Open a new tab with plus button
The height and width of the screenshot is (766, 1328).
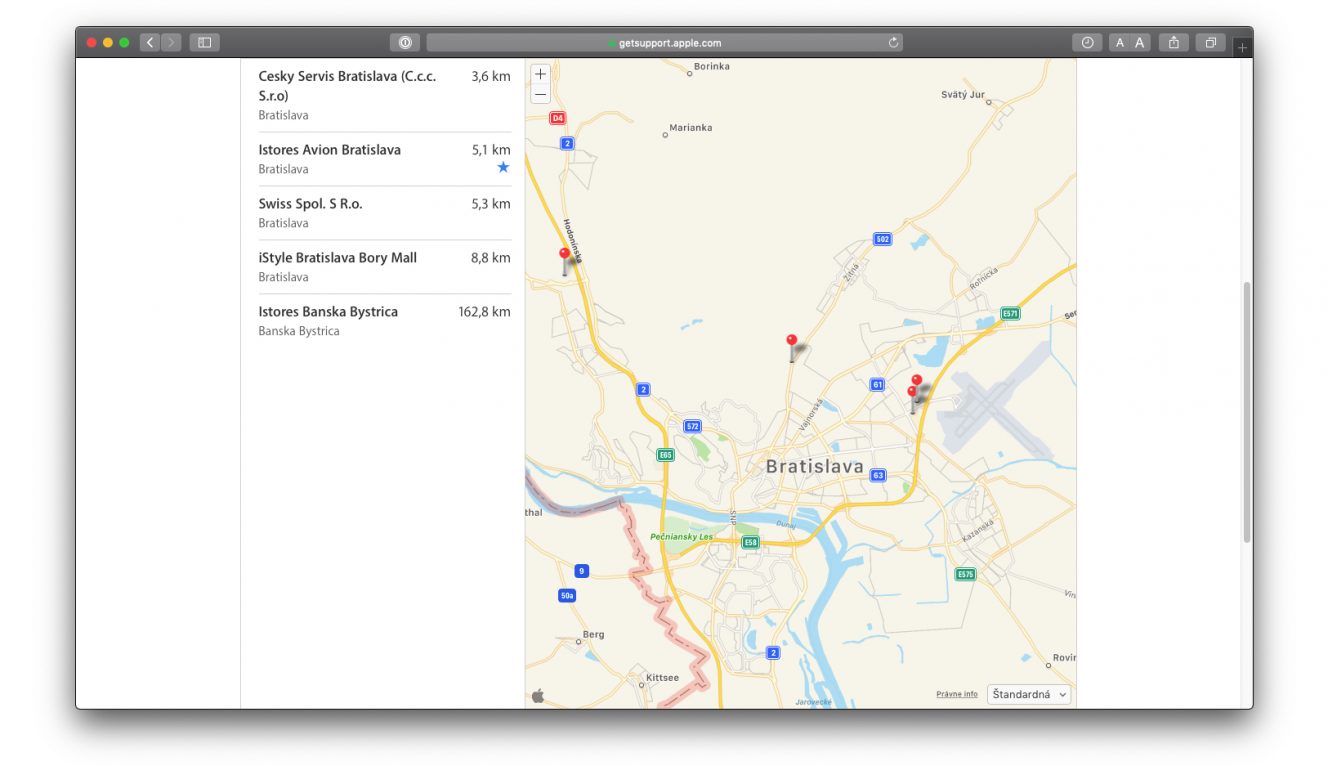point(1242,47)
